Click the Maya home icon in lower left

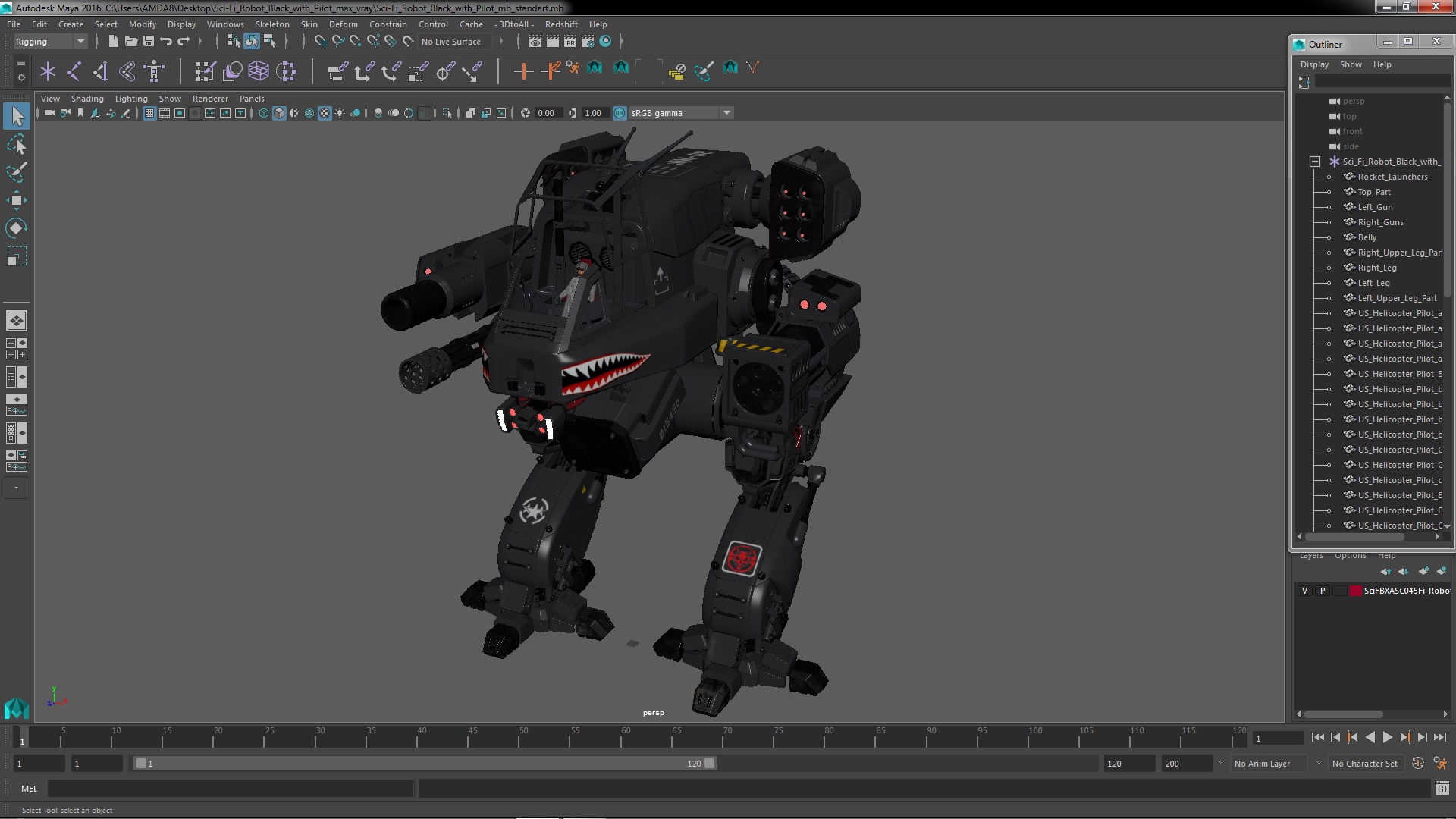coord(16,708)
